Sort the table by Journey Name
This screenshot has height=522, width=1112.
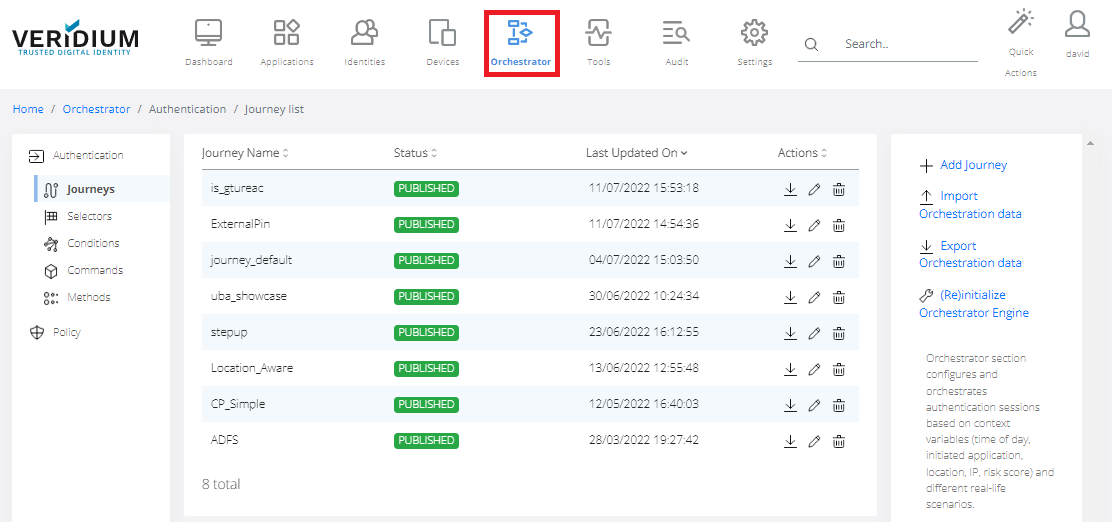pyautogui.click(x=245, y=153)
